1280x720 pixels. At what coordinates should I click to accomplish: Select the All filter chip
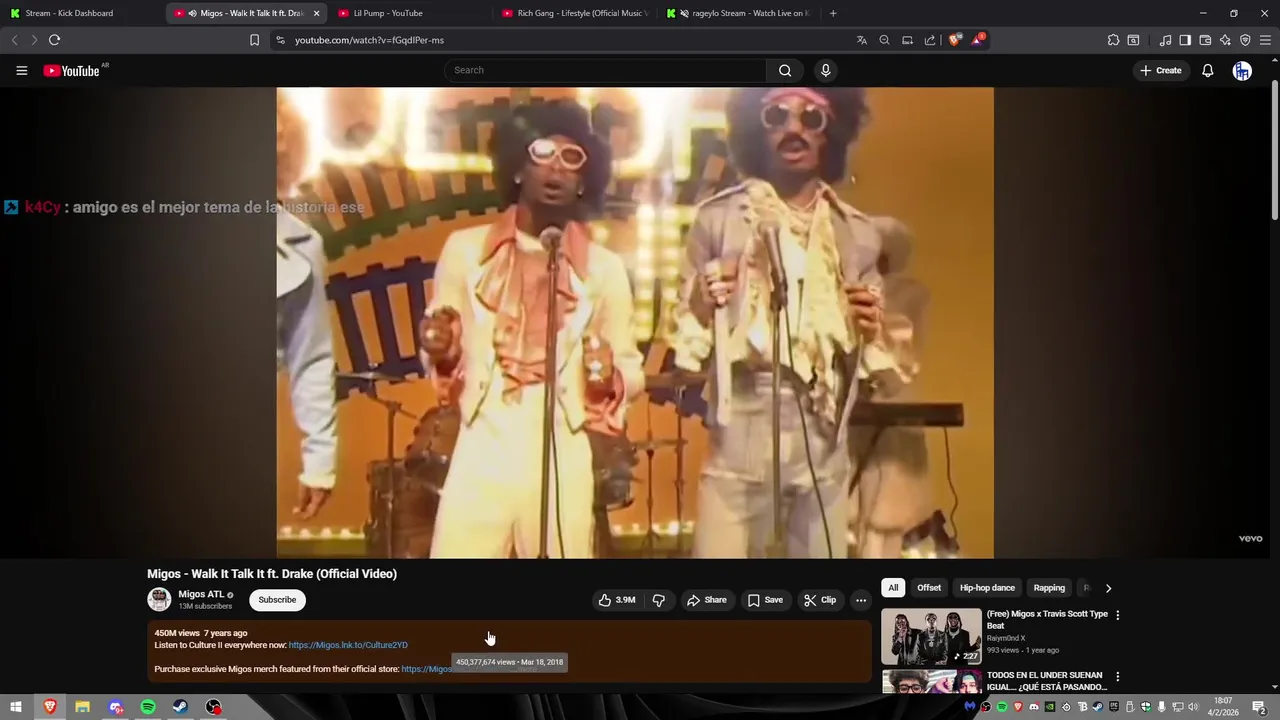point(893,588)
